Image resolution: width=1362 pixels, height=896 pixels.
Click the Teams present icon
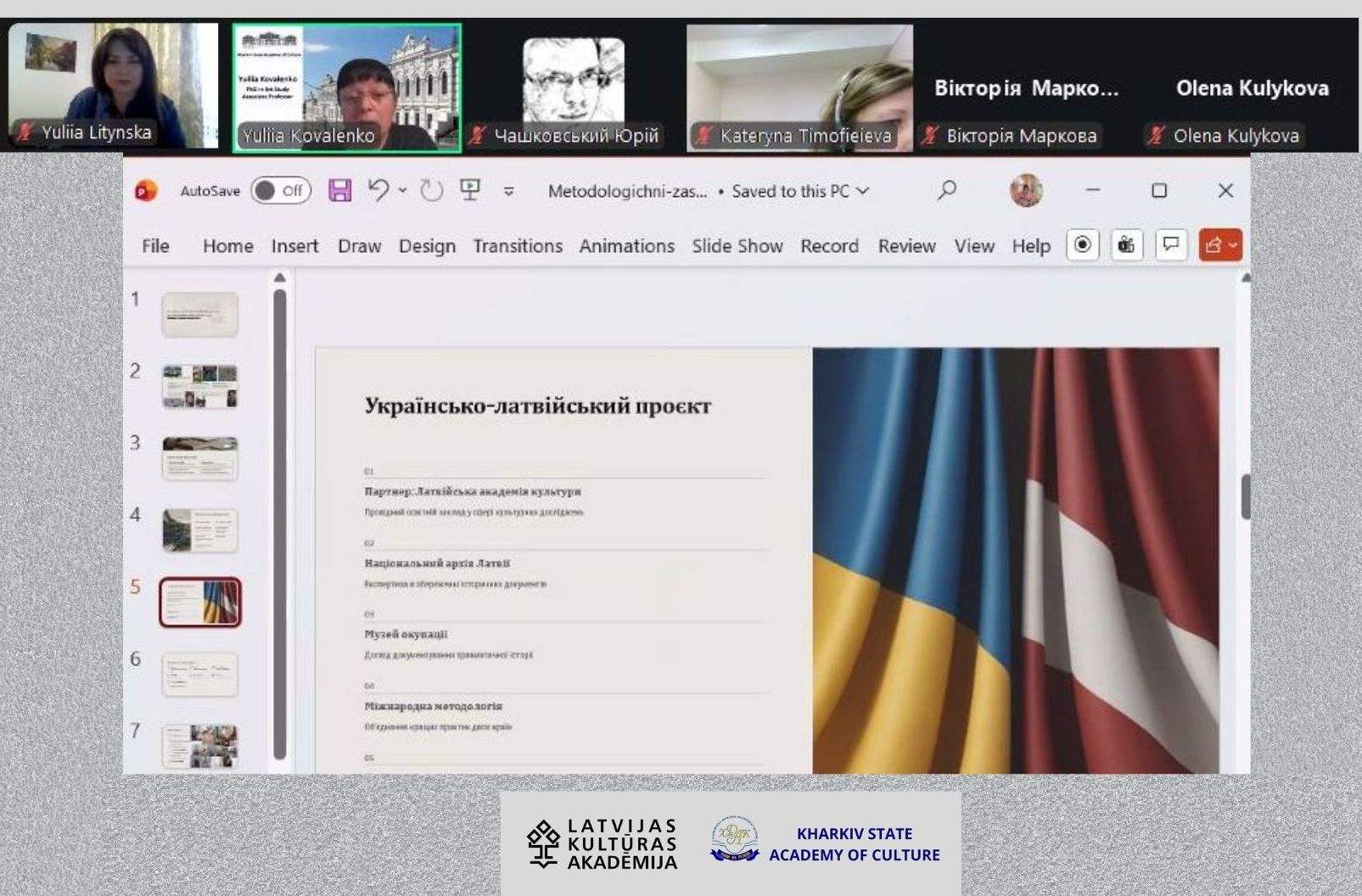coord(1126,245)
